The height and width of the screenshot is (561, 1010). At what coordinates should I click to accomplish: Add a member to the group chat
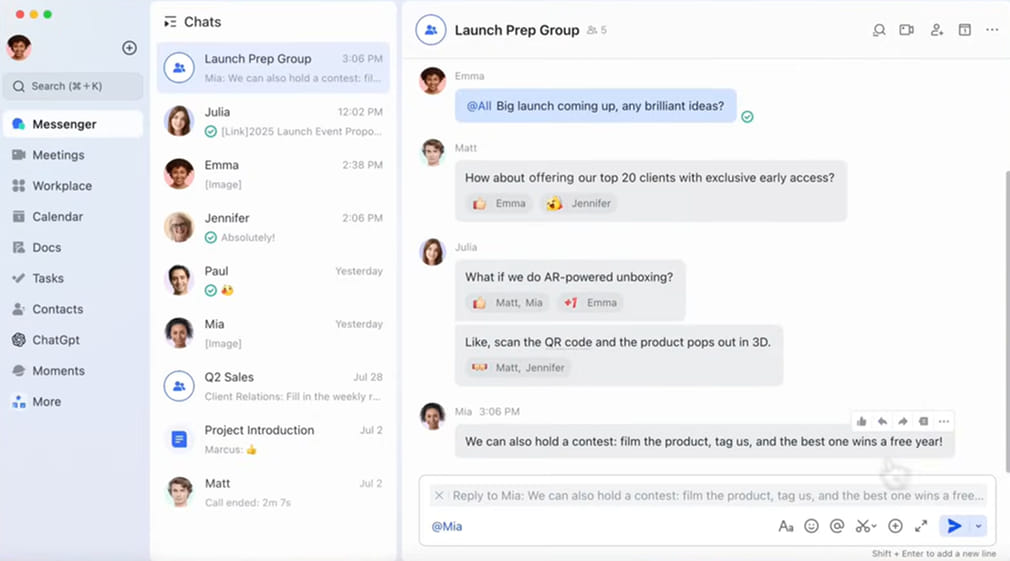pyautogui.click(x=936, y=30)
